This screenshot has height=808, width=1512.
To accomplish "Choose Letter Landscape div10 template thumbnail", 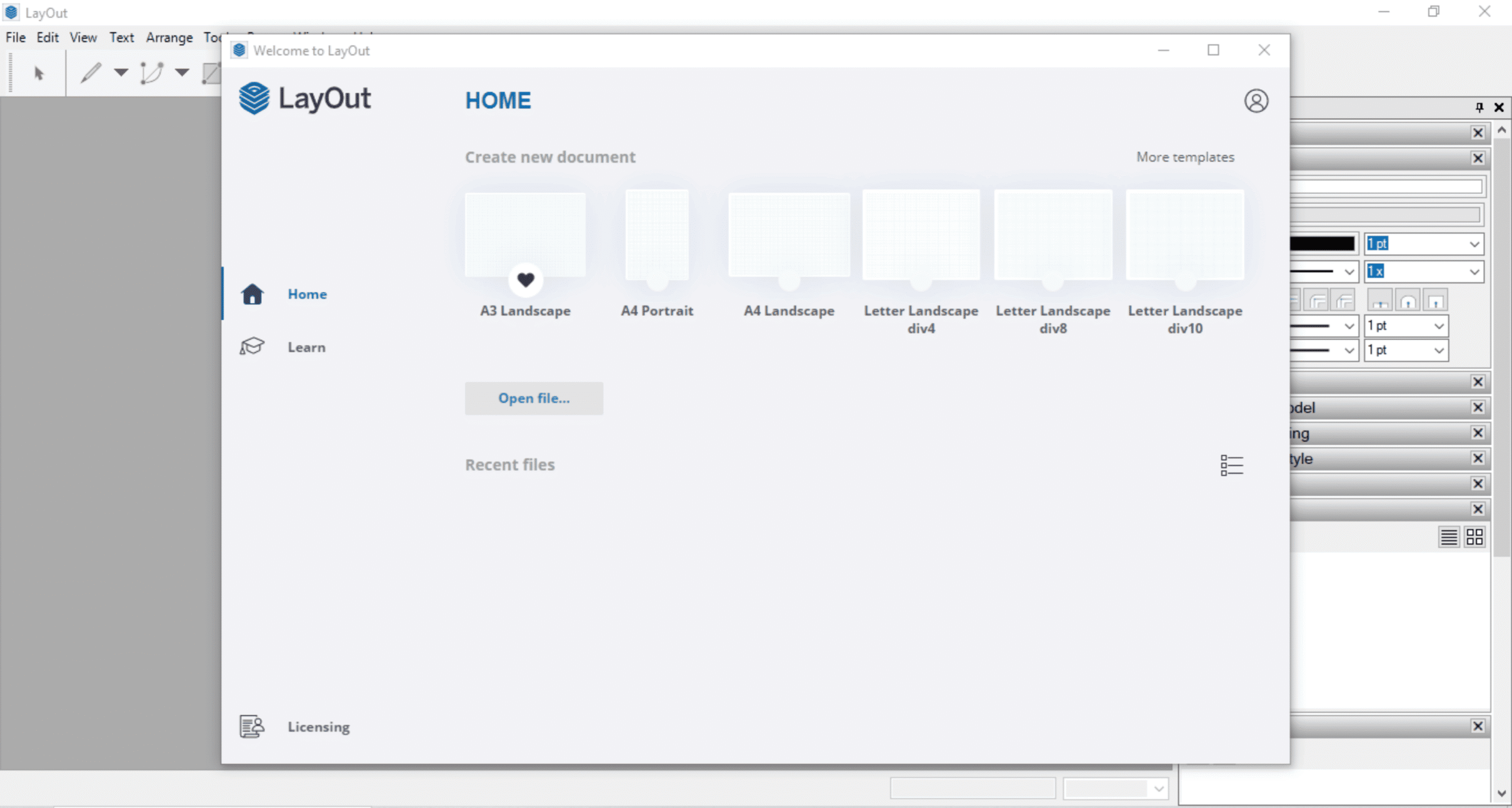I will (1185, 234).
